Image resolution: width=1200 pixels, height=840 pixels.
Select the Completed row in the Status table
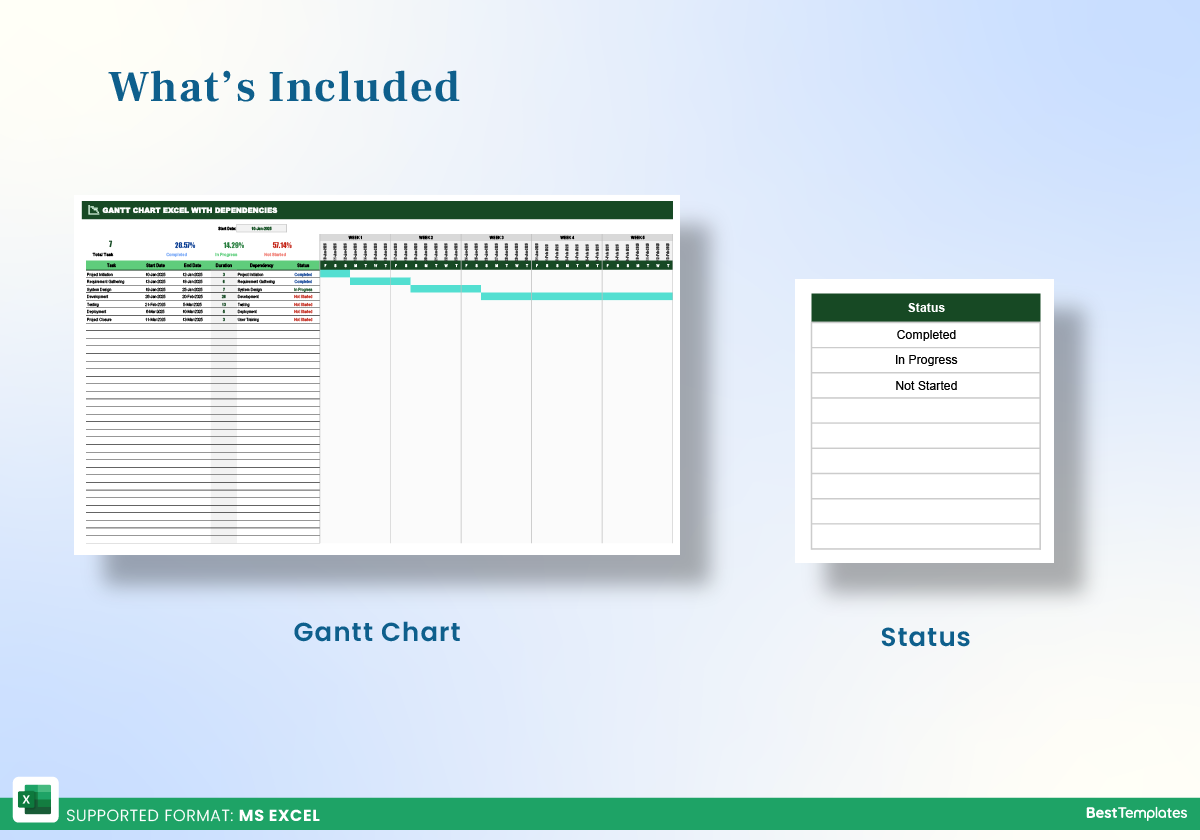tap(925, 334)
